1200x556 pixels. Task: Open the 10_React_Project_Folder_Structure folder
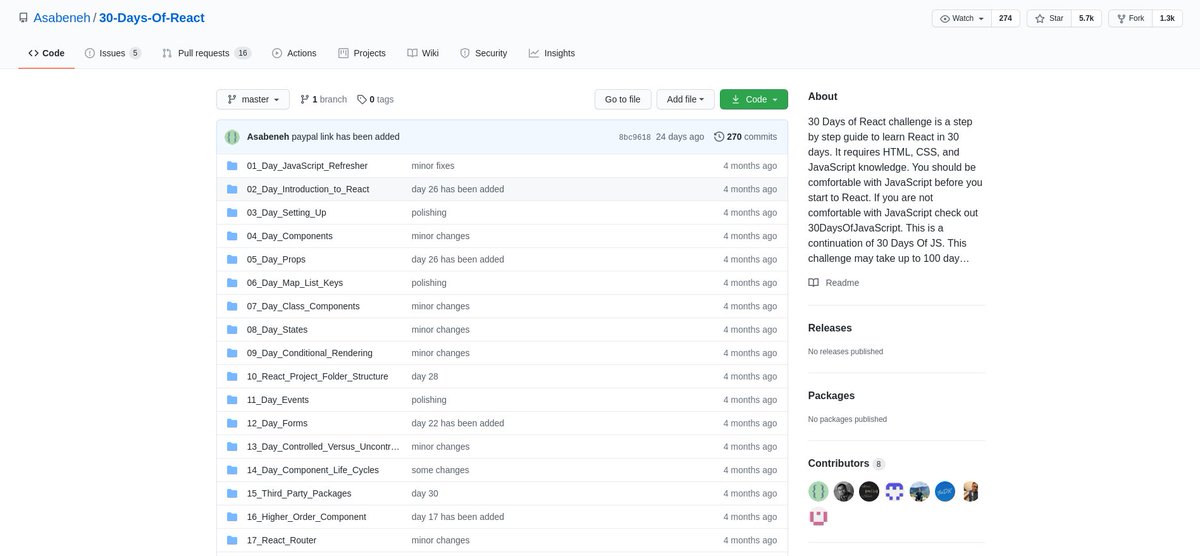[317, 377]
